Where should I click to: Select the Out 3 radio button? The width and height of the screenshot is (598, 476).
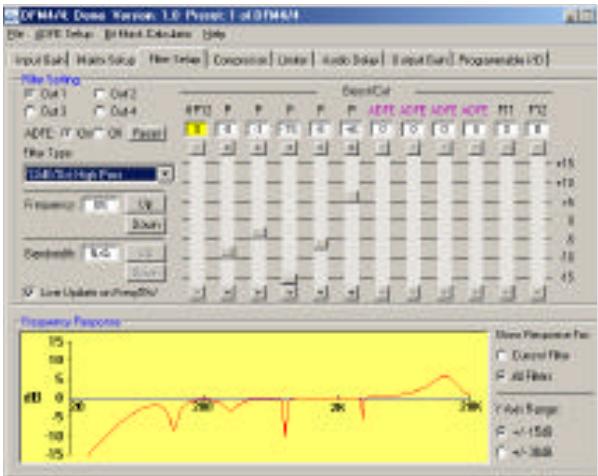click(x=29, y=111)
